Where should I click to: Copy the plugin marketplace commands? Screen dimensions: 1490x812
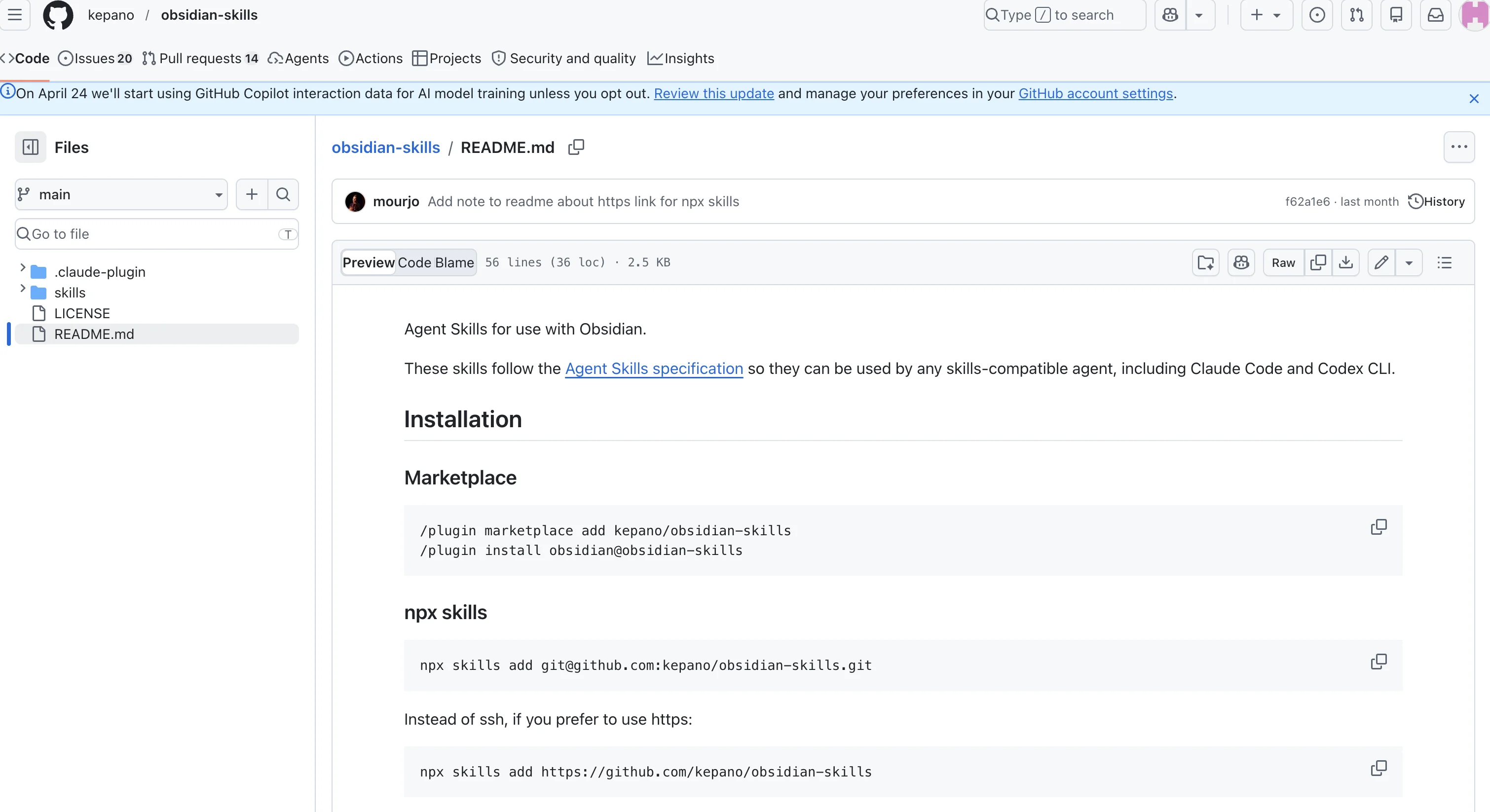1379,527
